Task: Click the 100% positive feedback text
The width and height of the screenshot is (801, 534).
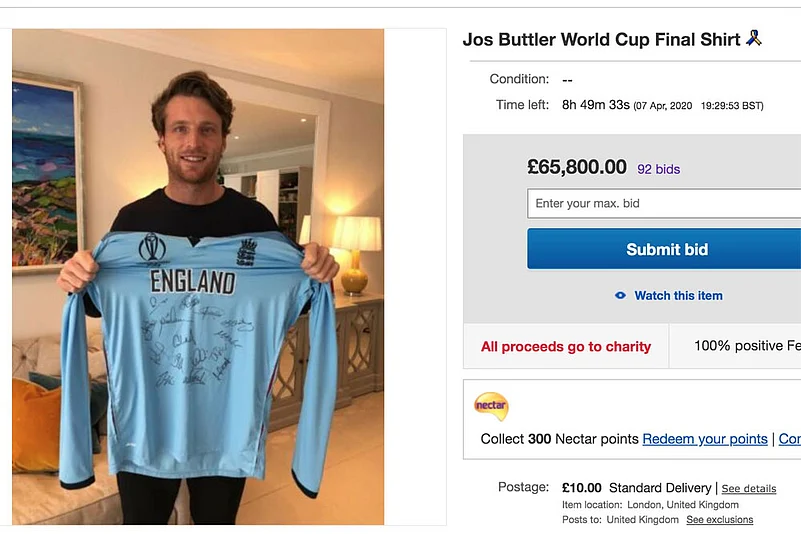Action: click(x=747, y=346)
